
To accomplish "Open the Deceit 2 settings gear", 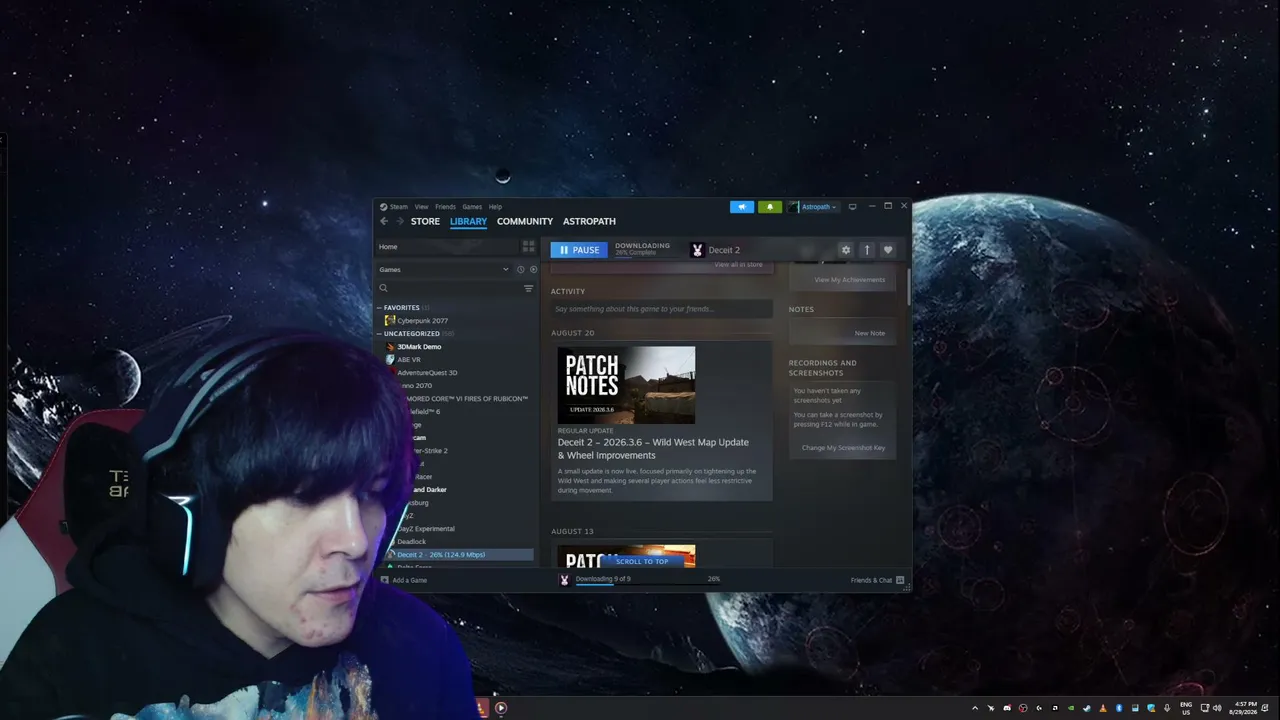I will [846, 250].
